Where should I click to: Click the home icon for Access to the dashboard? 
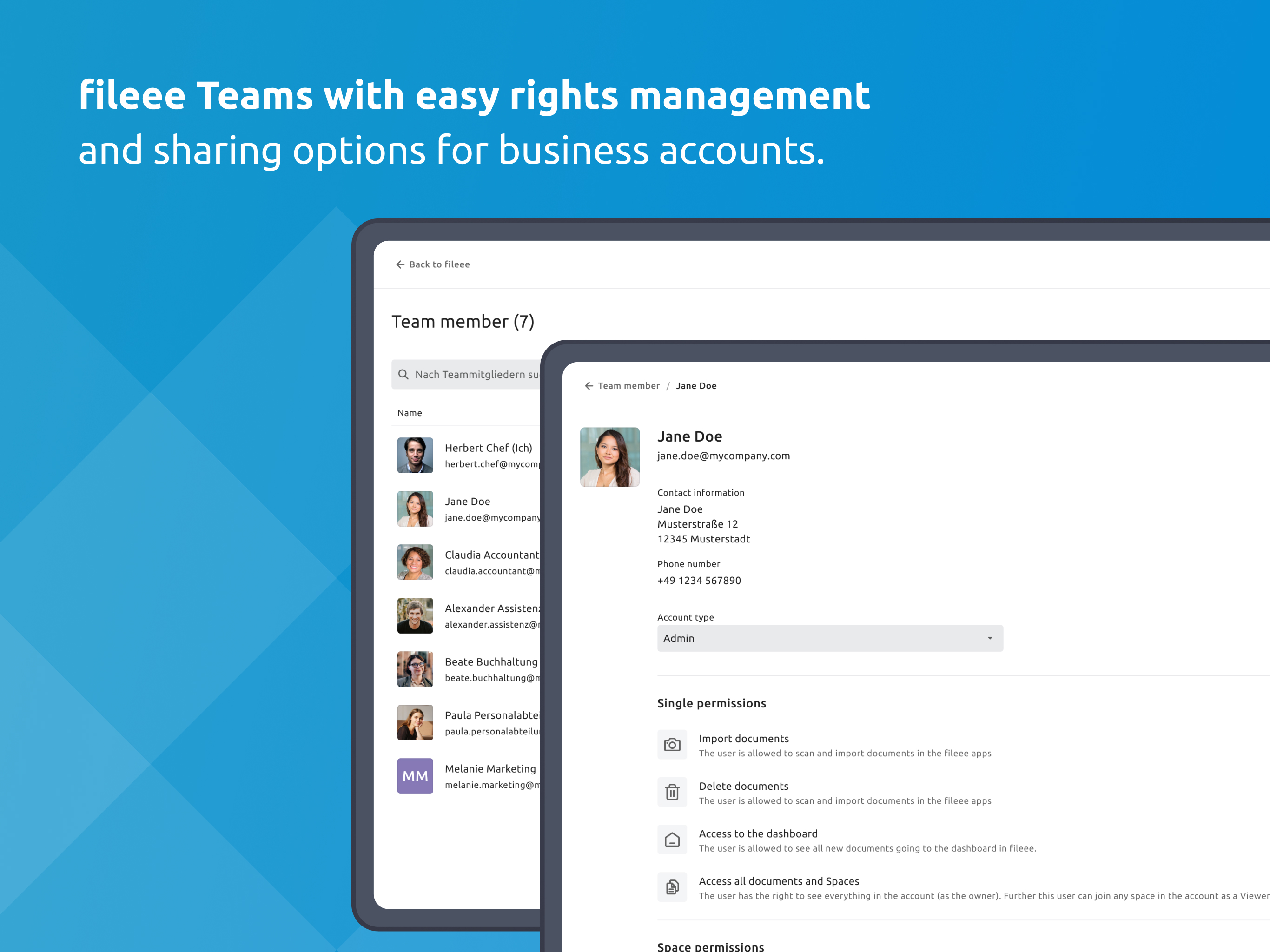click(x=672, y=840)
